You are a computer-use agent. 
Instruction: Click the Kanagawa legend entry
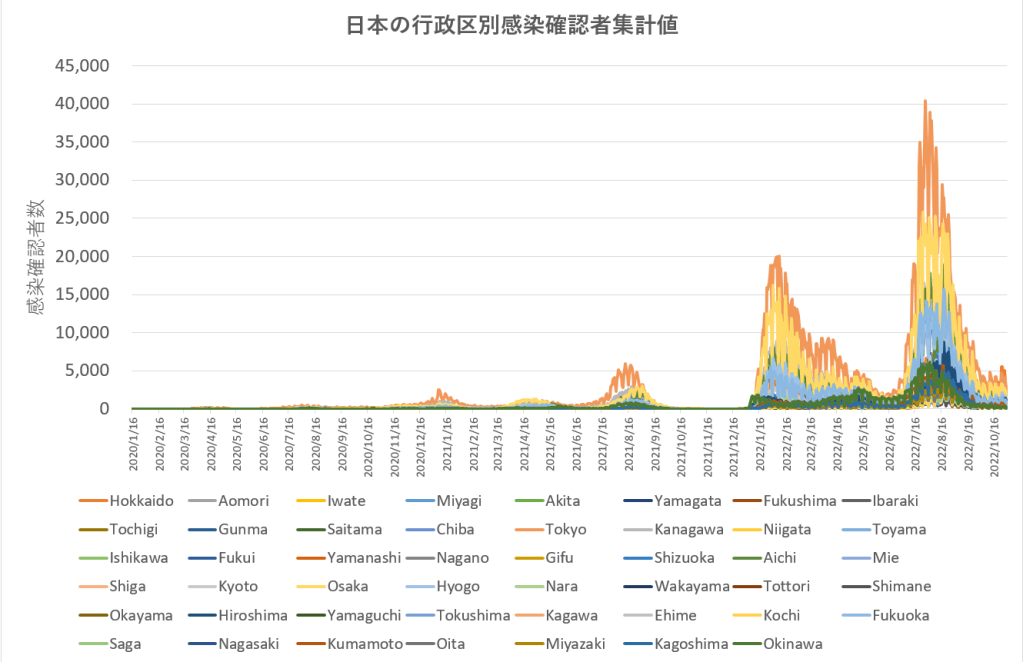tap(690, 529)
